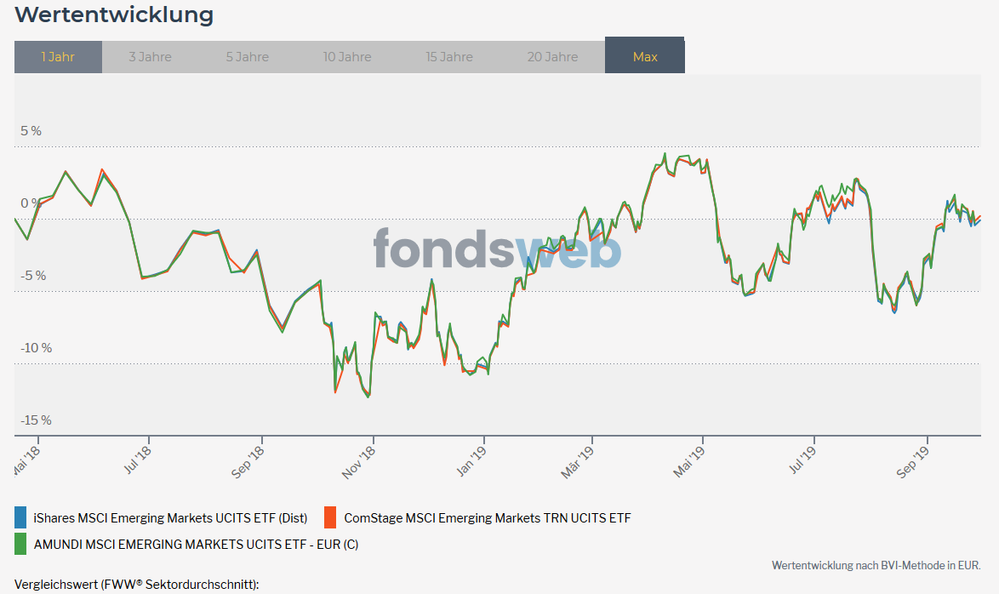Click the 5 % y-axis label

[31, 131]
